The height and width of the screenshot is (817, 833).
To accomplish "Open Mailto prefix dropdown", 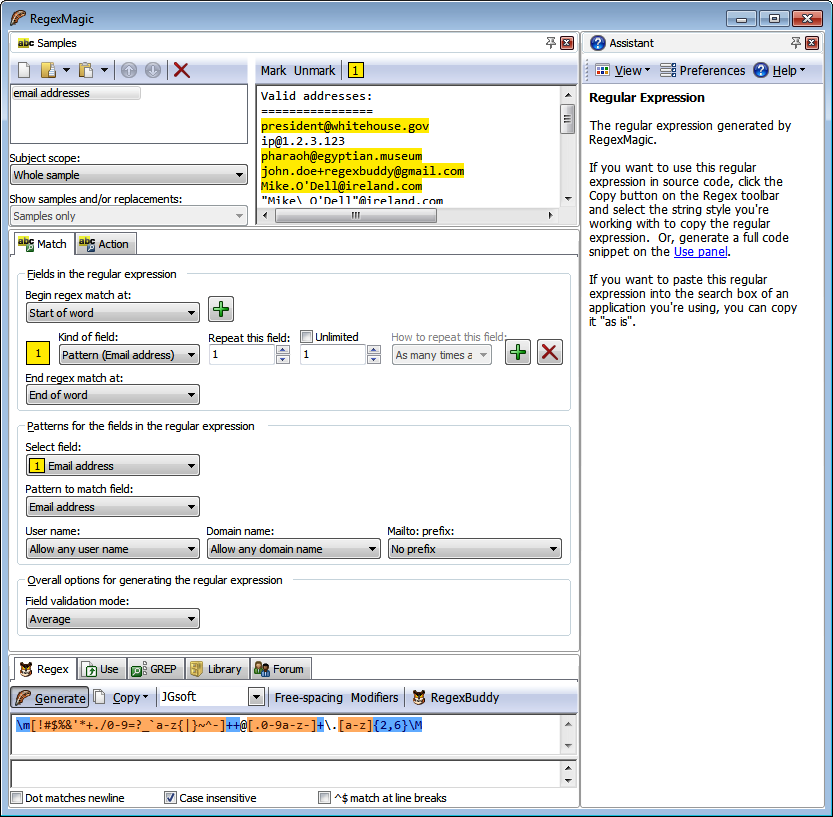I will coord(474,549).
